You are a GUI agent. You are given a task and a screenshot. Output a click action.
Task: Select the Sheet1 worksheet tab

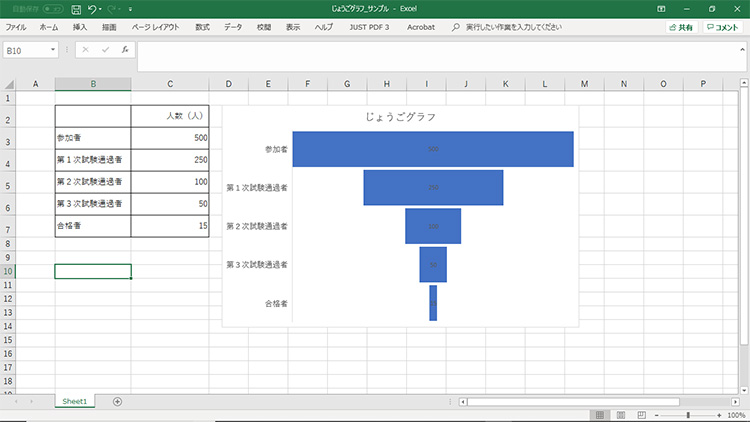pyautogui.click(x=75, y=401)
